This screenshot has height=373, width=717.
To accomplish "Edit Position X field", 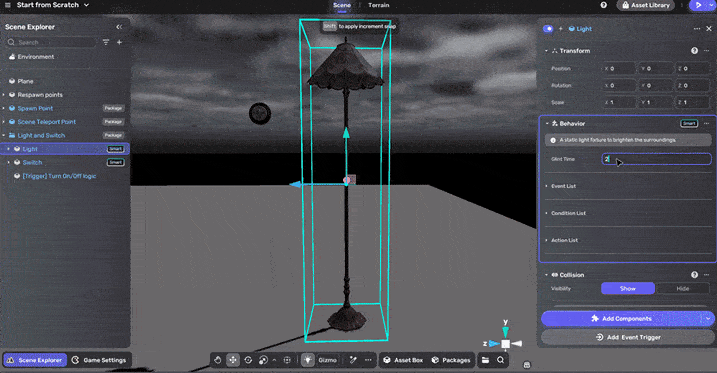I will click(x=619, y=69).
